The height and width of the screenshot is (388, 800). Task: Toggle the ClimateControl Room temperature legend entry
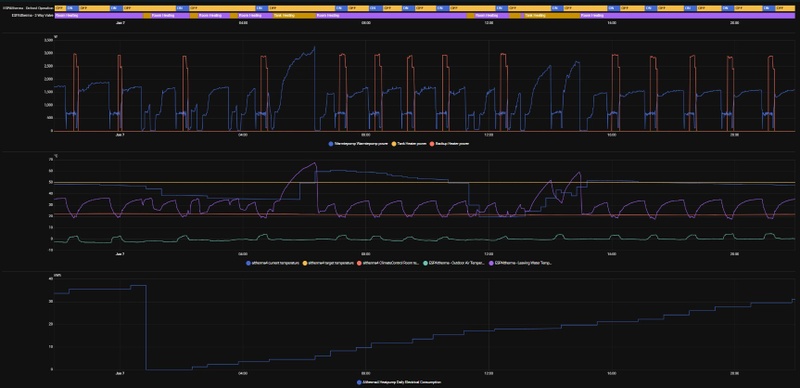[388, 263]
